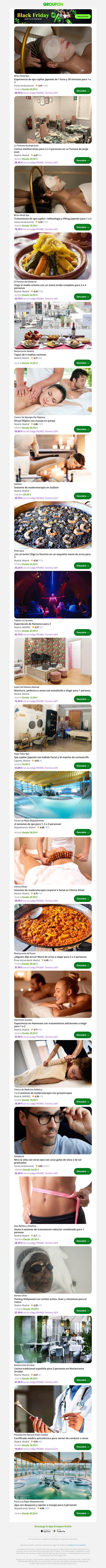This screenshot has width=106, height=1568.
Task: Click Descubre for Salon De Estetica Nomad manicura
Action: pos(82,699)
